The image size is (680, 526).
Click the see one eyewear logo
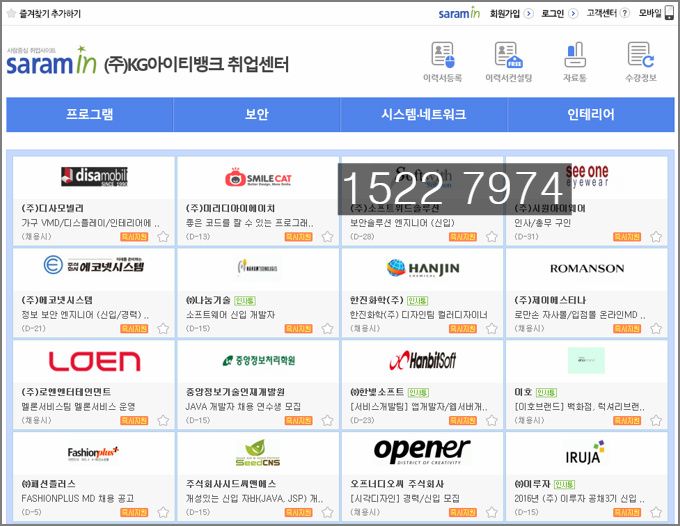pos(587,176)
